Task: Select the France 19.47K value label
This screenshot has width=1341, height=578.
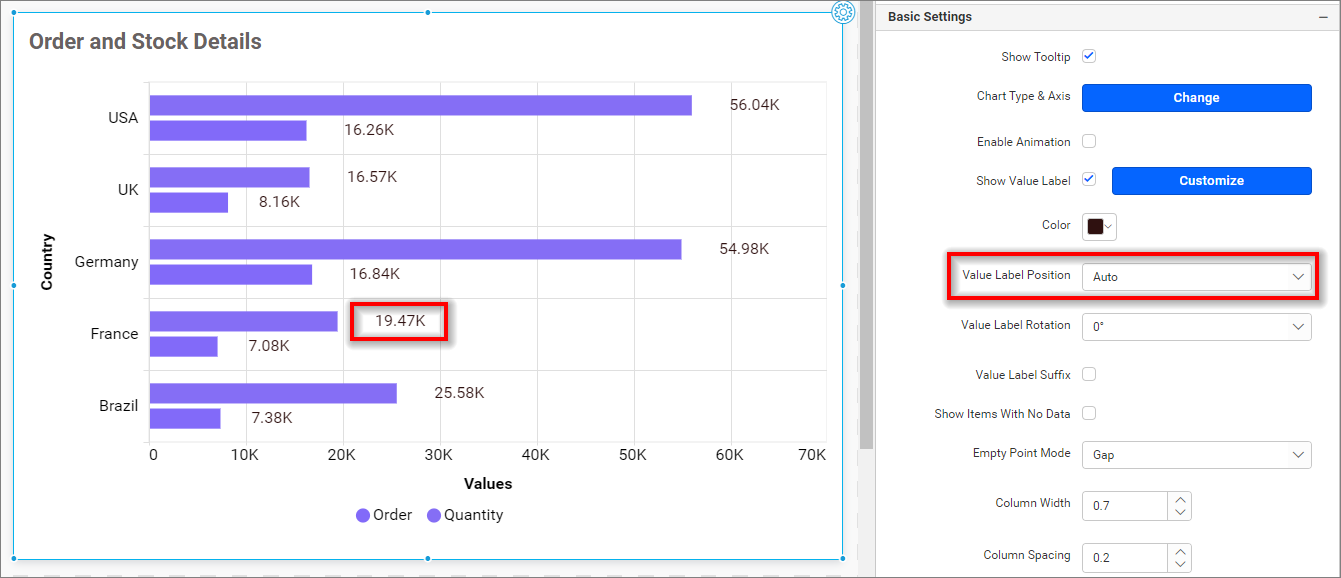Action: click(x=400, y=321)
